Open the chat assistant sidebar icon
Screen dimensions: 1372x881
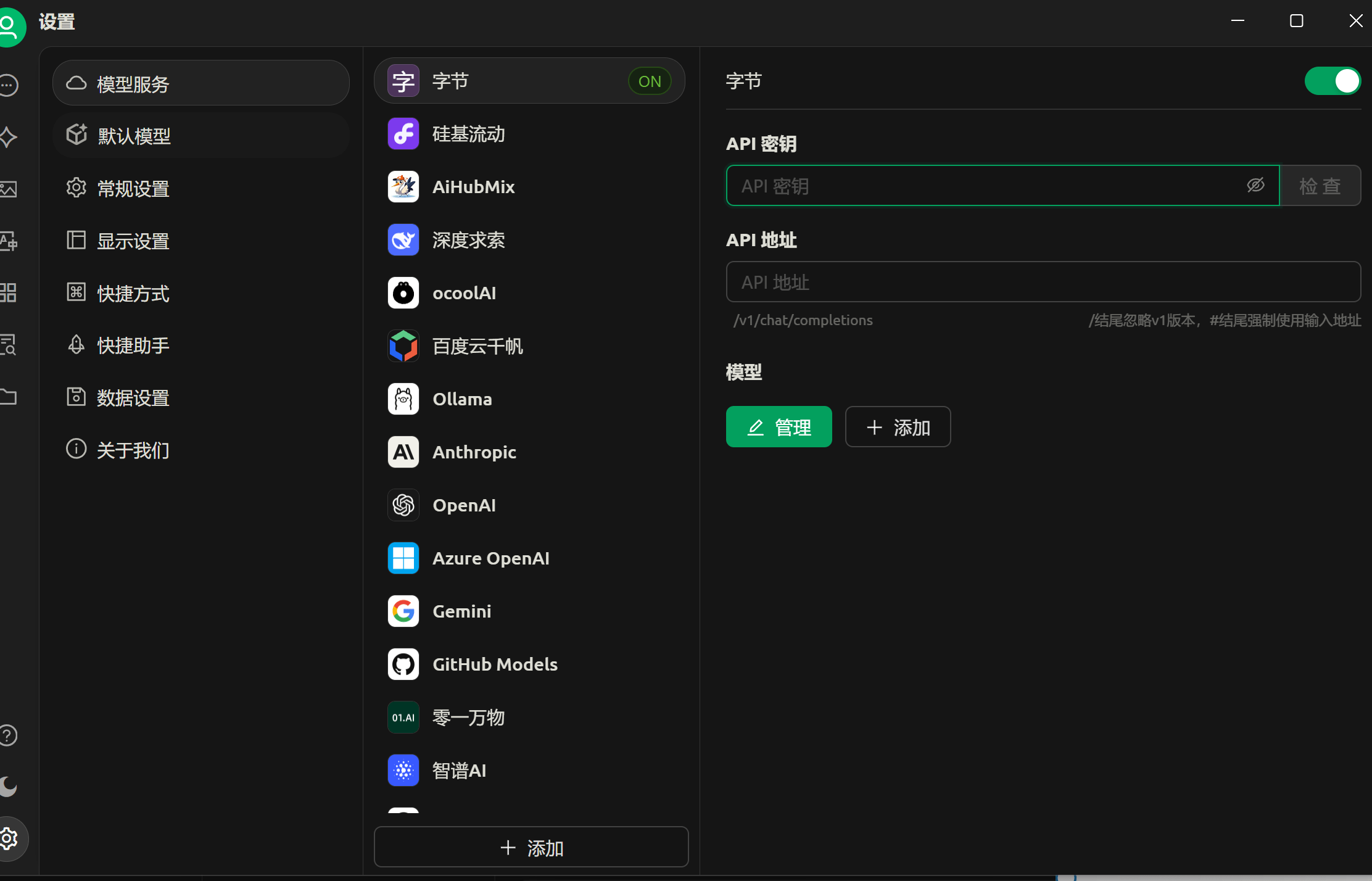(x=8, y=85)
